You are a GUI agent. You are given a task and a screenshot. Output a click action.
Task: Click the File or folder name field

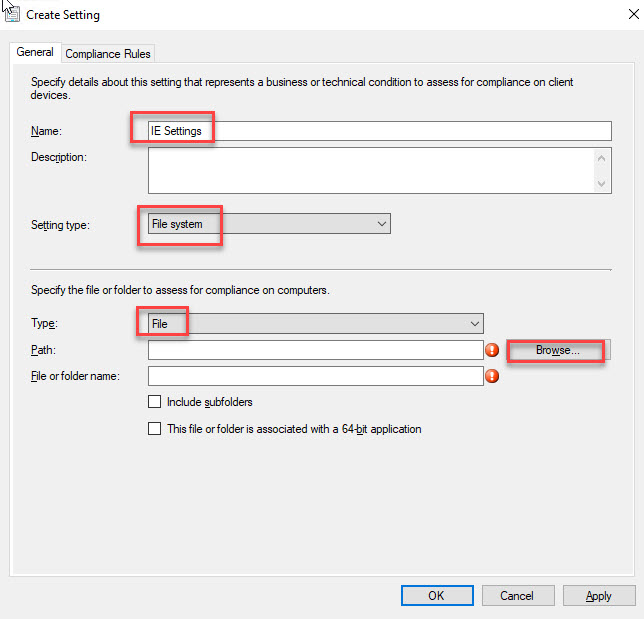click(315, 376)
